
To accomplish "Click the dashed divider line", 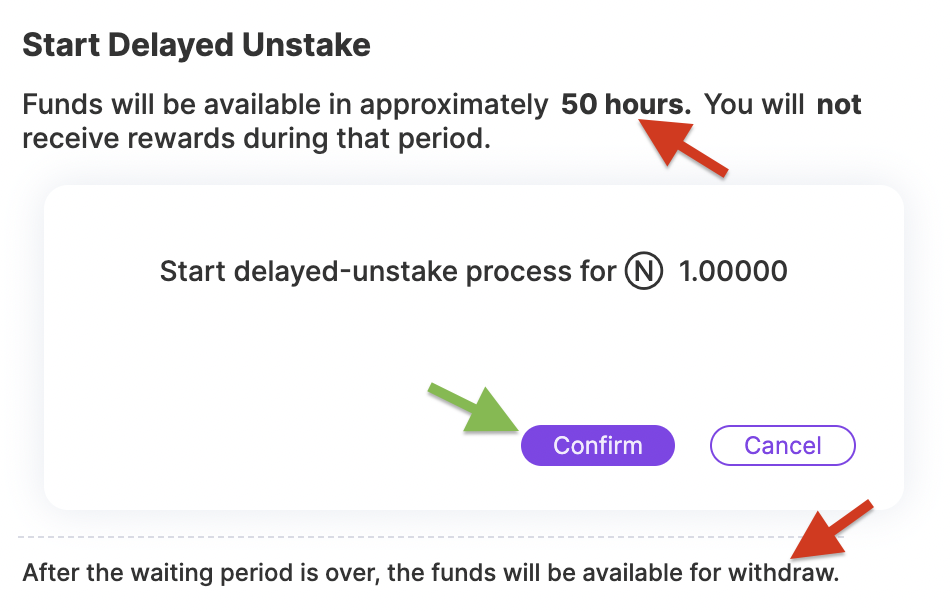I will pyautogui.click(x=430, y=537).
